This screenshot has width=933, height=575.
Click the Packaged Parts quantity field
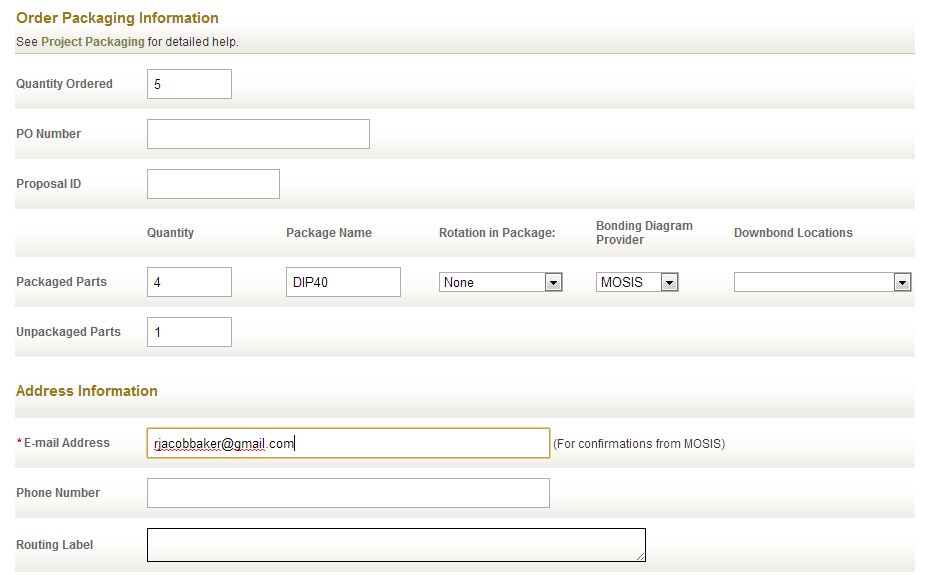tap(189, 282)
